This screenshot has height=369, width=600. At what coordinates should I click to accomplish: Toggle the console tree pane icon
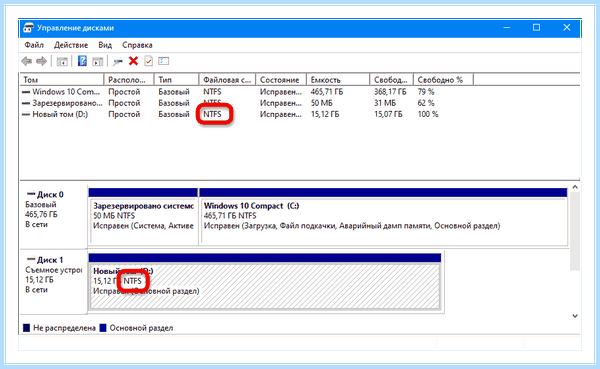pyautogui.click(x=62, y=61)
